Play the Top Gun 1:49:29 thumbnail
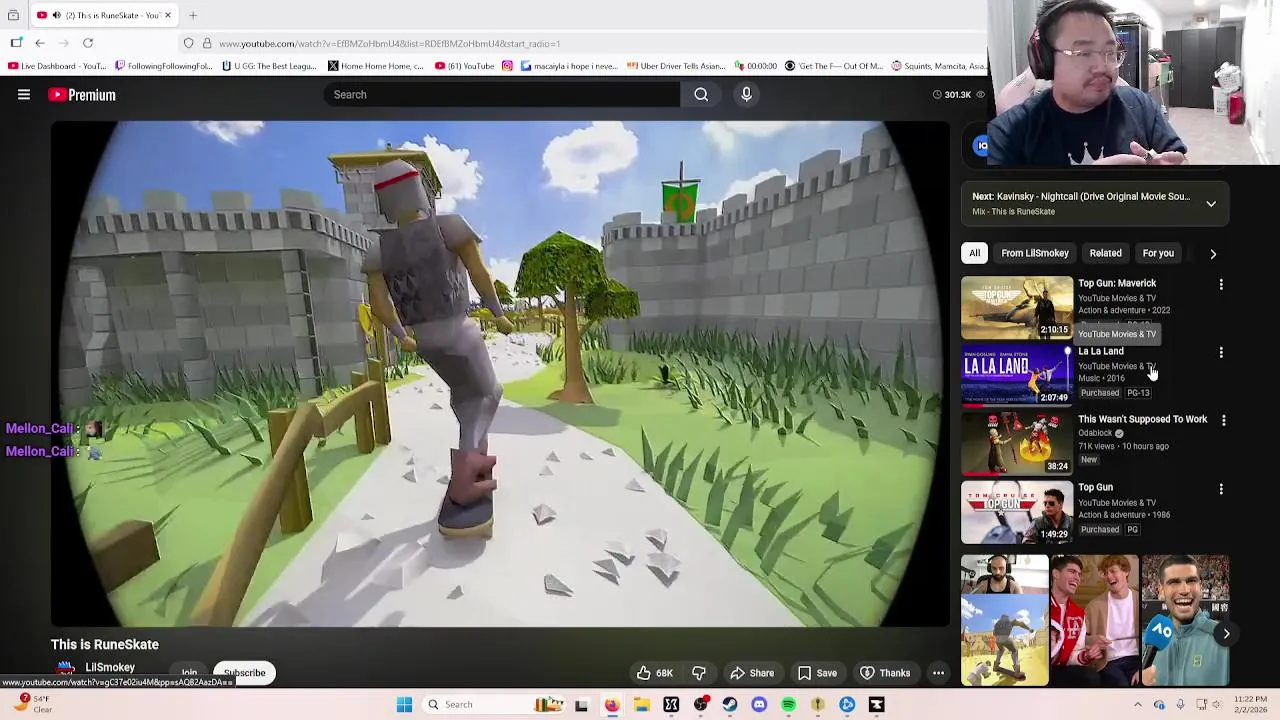 1017,511
